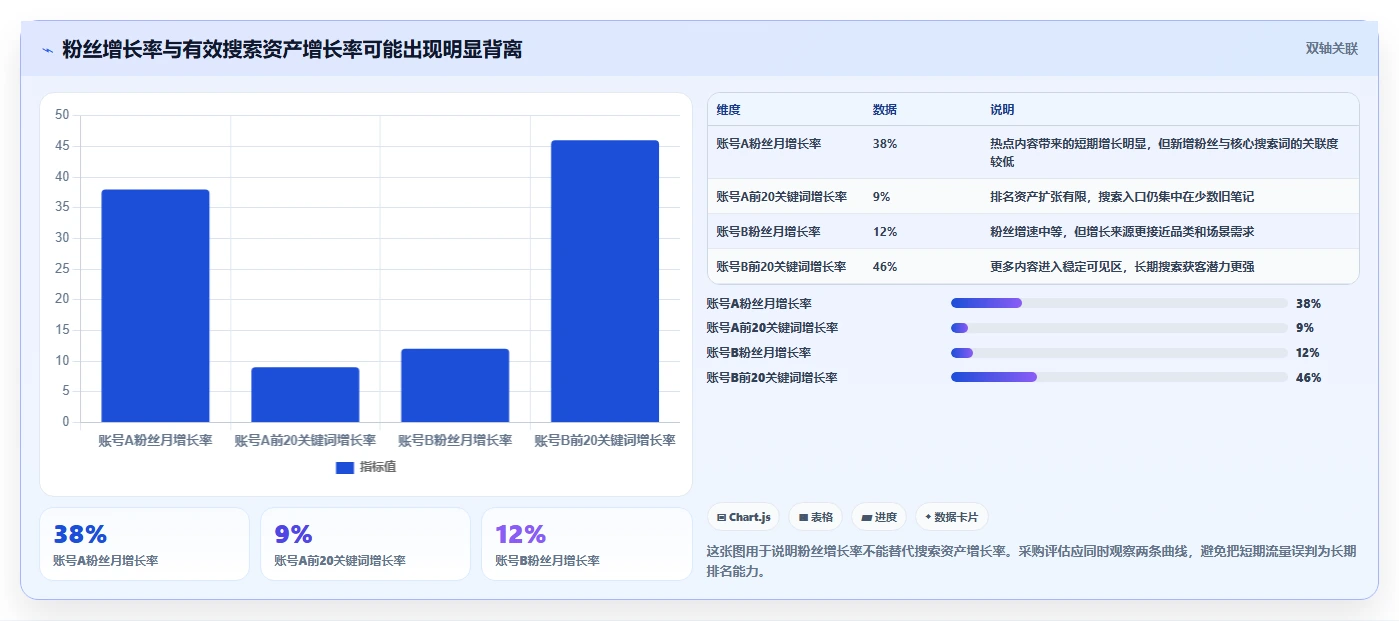Select the 账号A前20关键词增长率 table row name
The width and height of the screenshot is (1399, 621).
click(782, 197)
